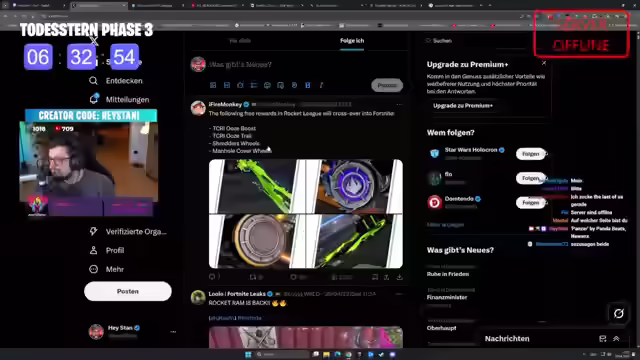Viewport: 640px width, 360px height.
Task: Click the white Posten button
Action: [128, 291]
